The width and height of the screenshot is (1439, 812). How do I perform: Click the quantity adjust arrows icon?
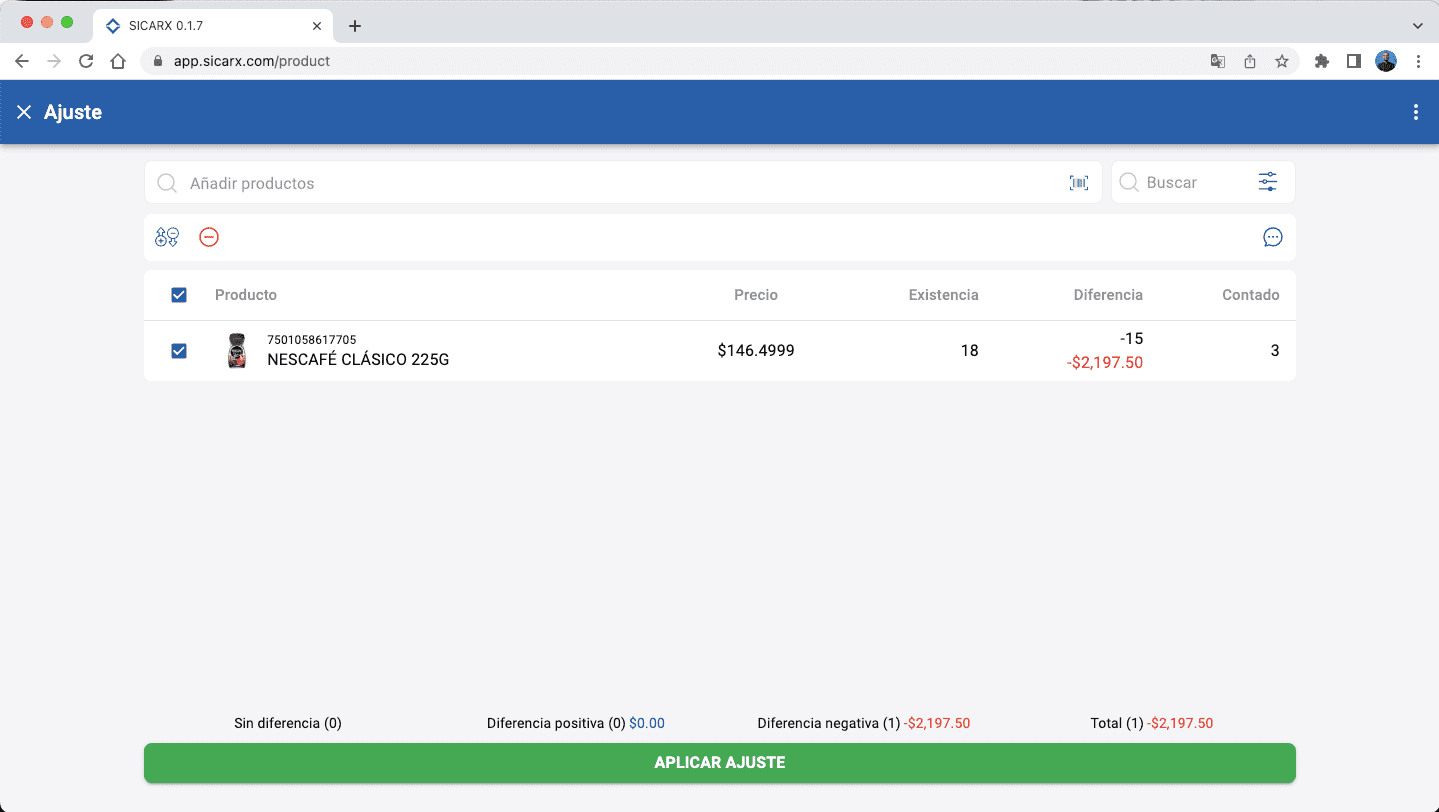point(165,237)
